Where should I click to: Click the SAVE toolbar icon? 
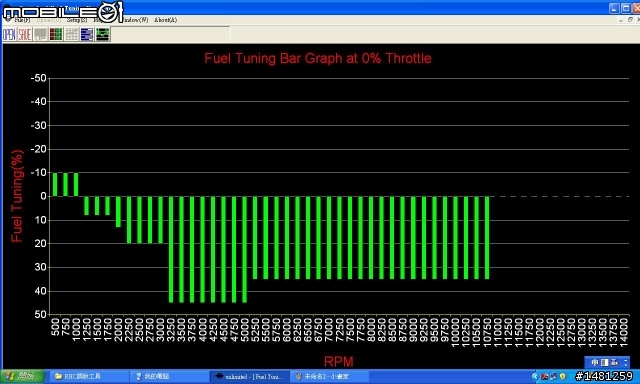pos(24,35)
